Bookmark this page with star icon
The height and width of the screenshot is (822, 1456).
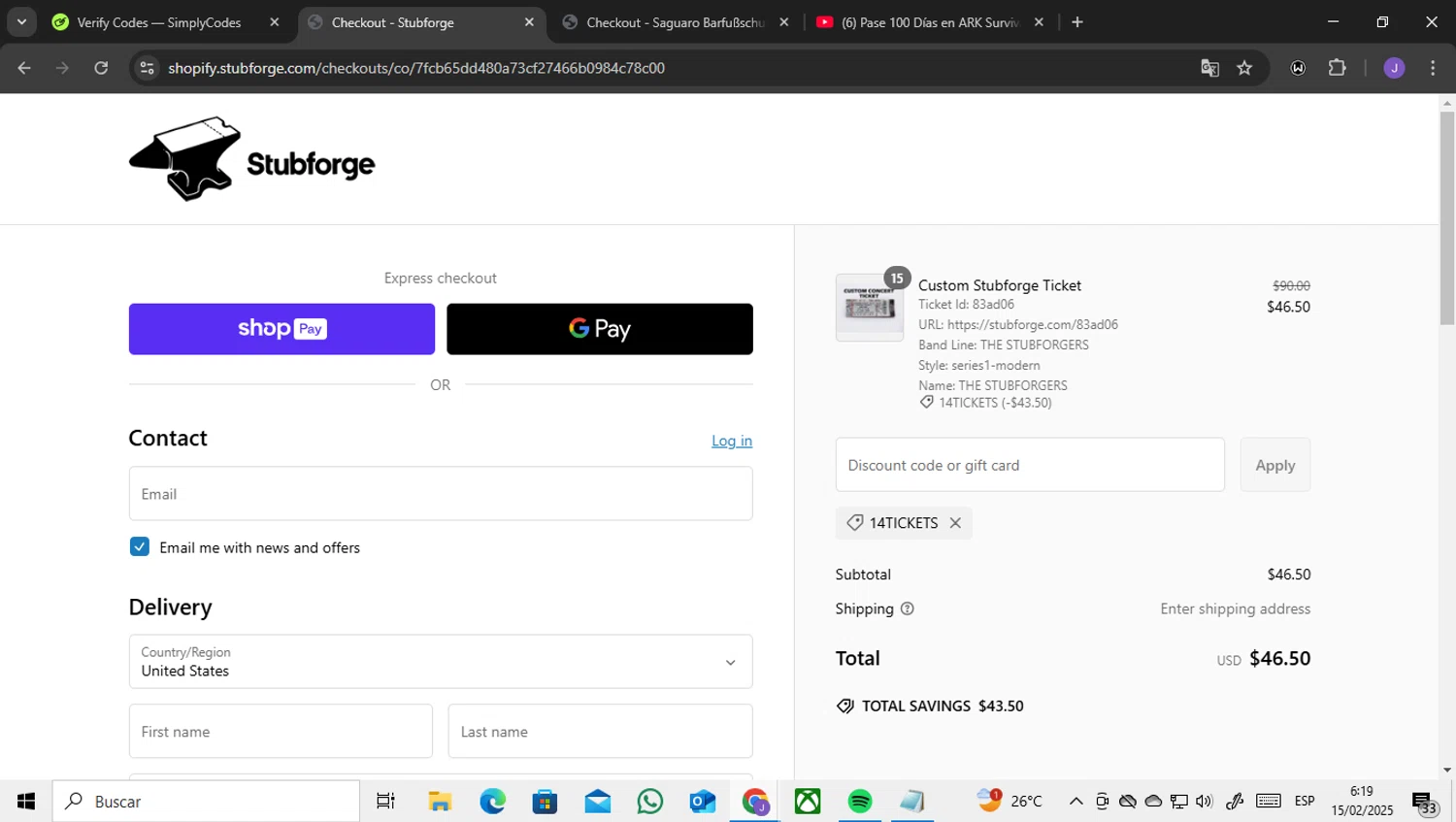point(1245,68)
